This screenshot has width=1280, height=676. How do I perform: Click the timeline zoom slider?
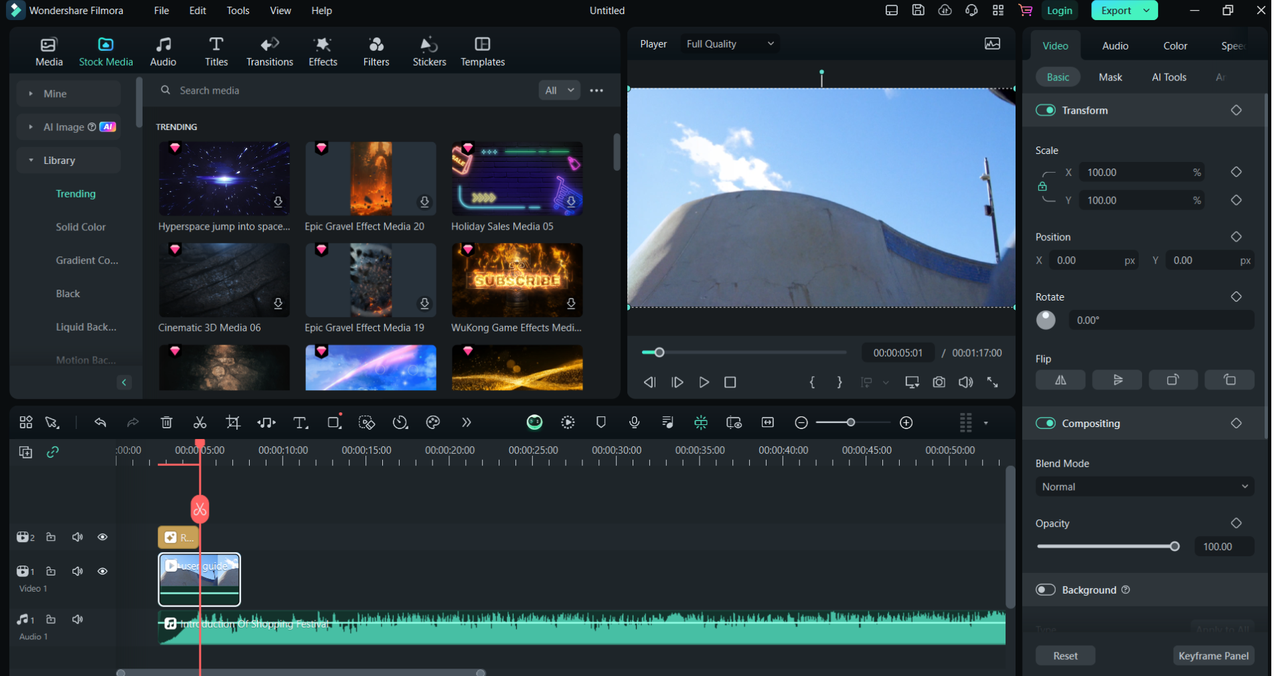tap(853, 423)
